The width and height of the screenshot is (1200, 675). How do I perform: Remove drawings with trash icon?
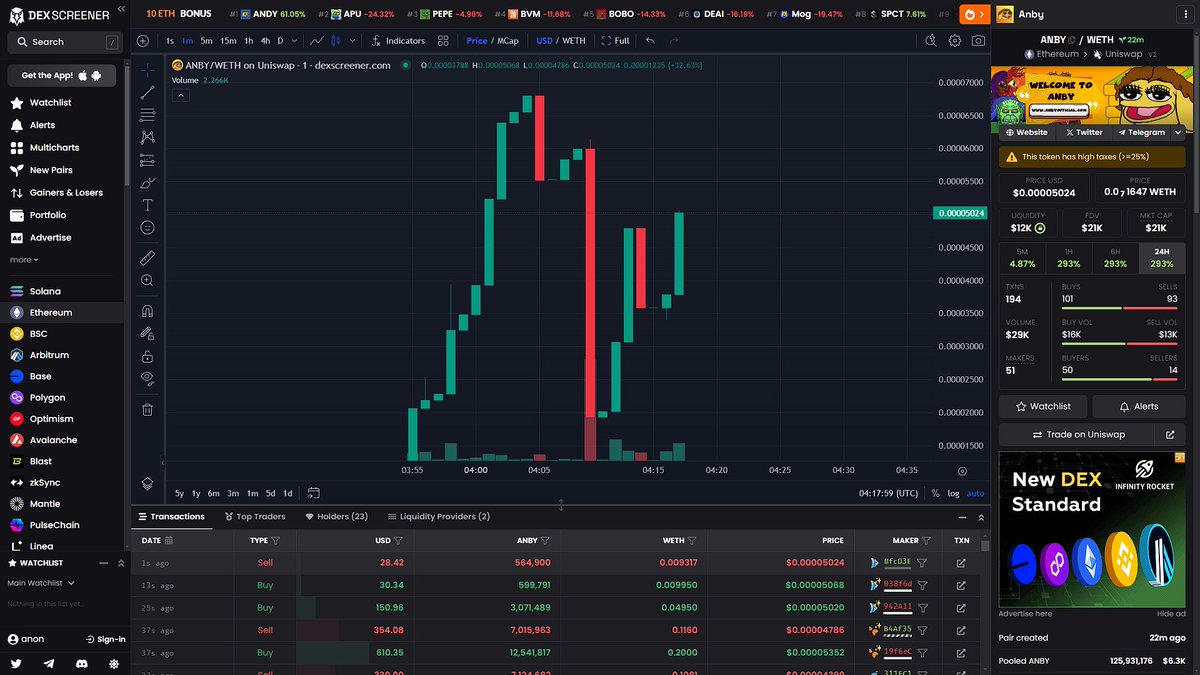[x=147, y=409]
